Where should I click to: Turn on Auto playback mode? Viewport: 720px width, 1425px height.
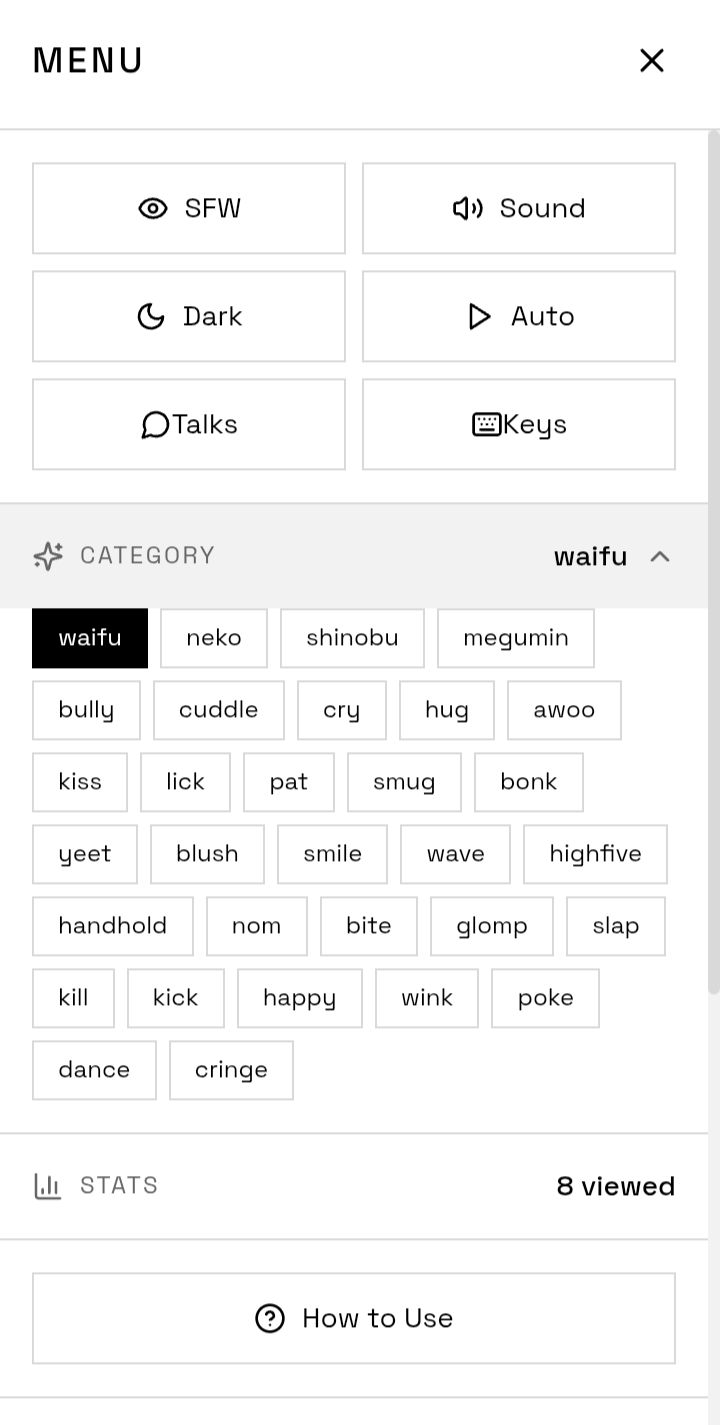(x=519, y=316)
